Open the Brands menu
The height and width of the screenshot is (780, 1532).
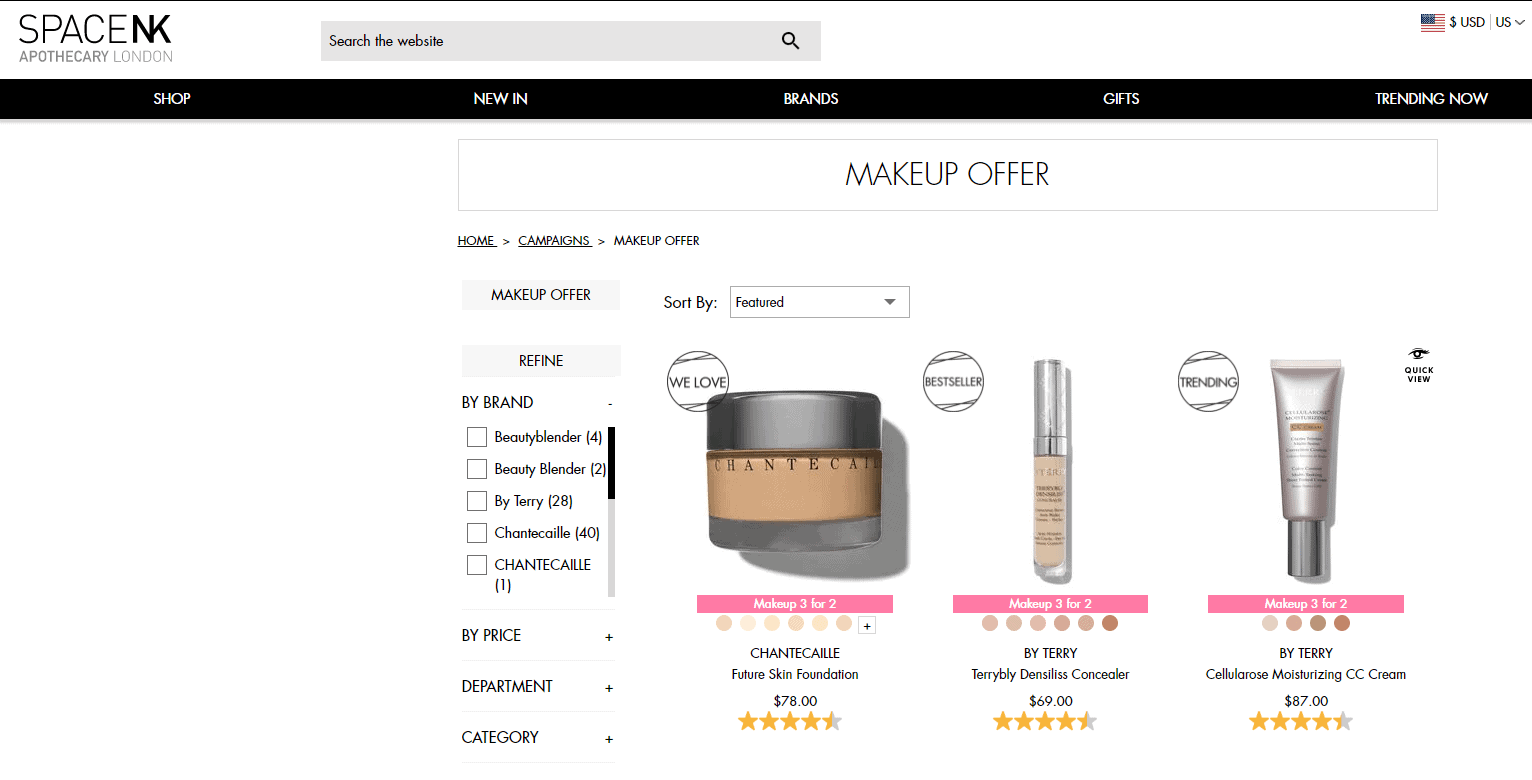[811, 99]
